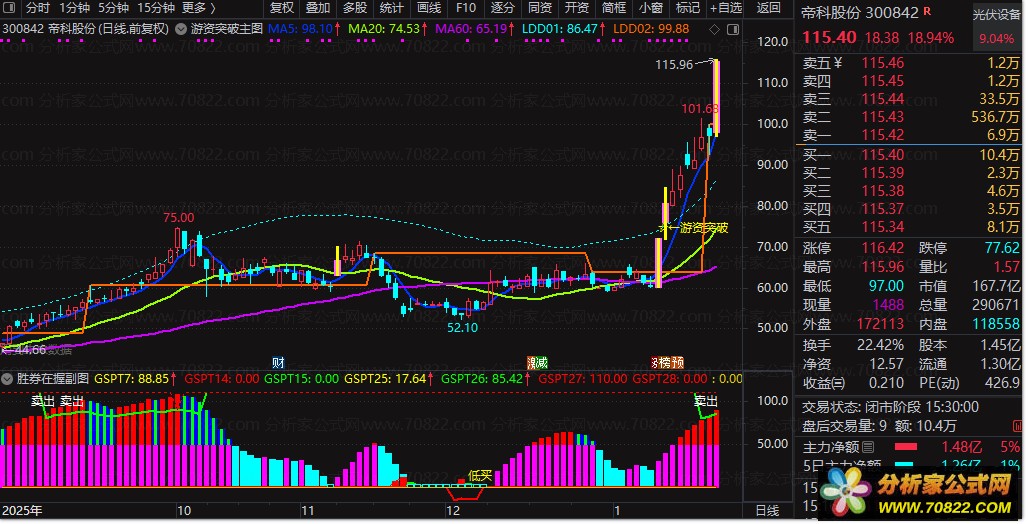
Task: Click the 卖出 label at sub-chart right
Action: pyautogui.click(x=706, y=400)
